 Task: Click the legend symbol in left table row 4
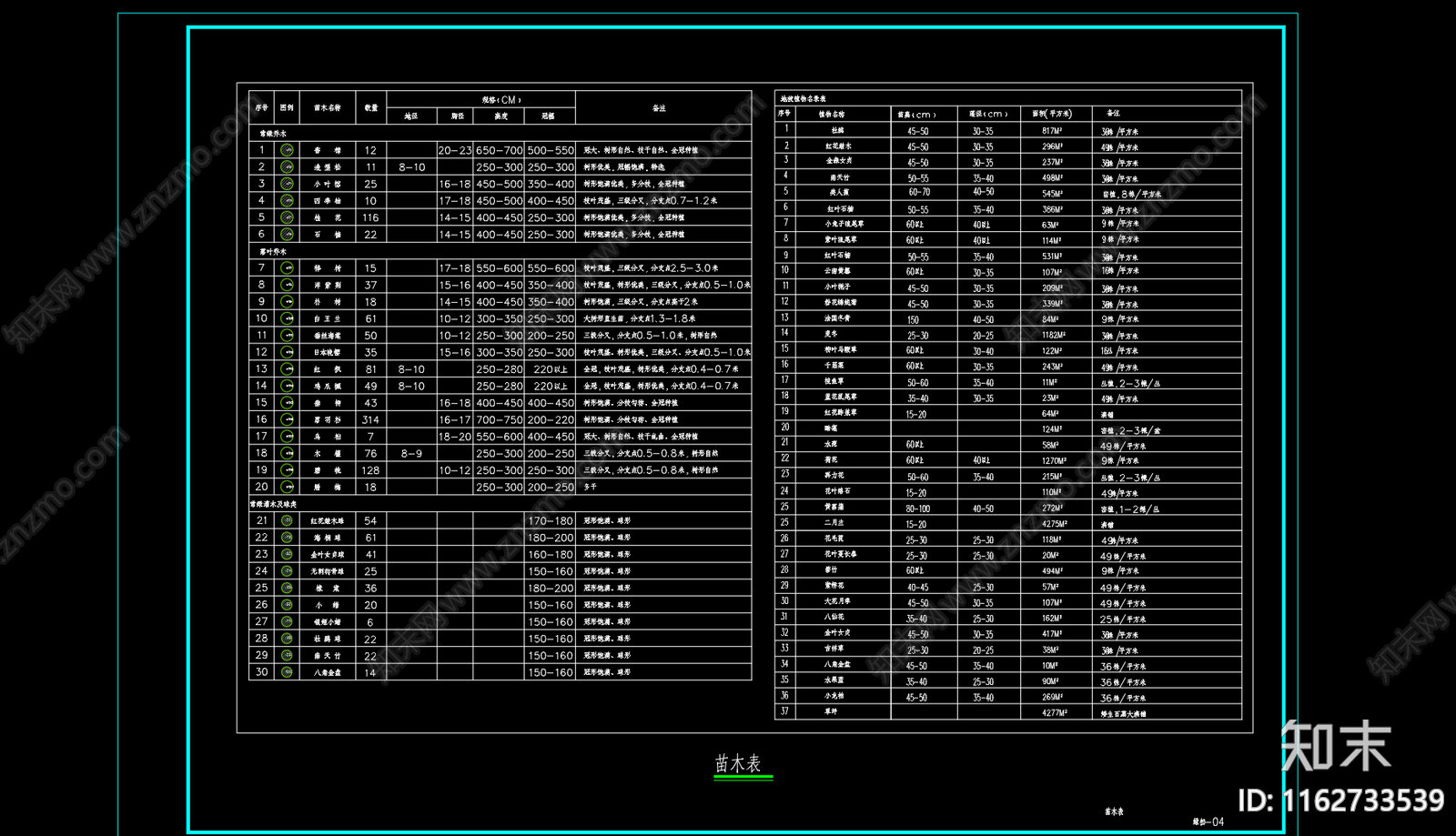coord(287,200)
